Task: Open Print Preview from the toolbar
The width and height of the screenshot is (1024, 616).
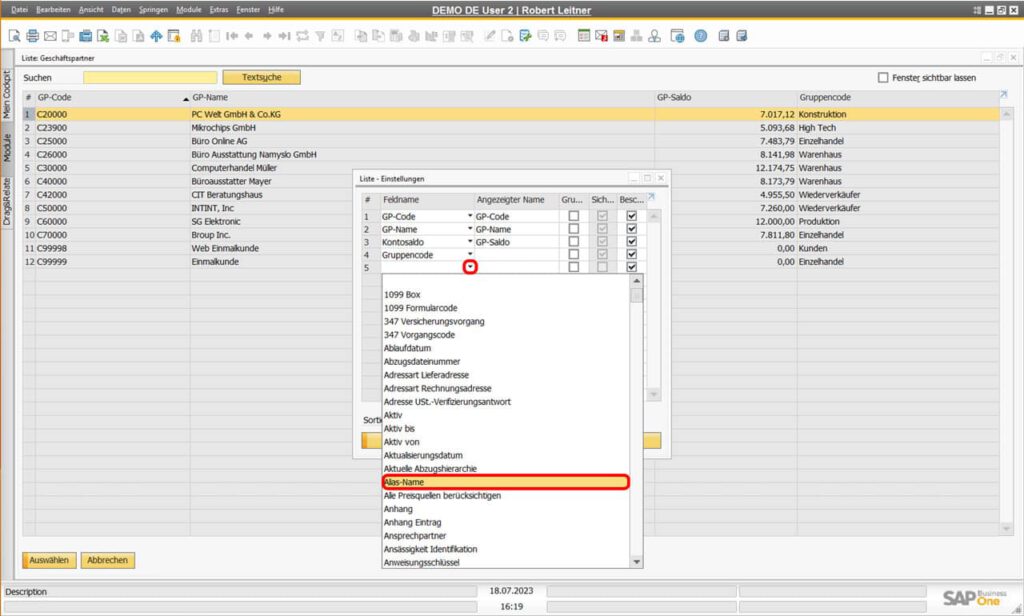Action: (14, 36)
